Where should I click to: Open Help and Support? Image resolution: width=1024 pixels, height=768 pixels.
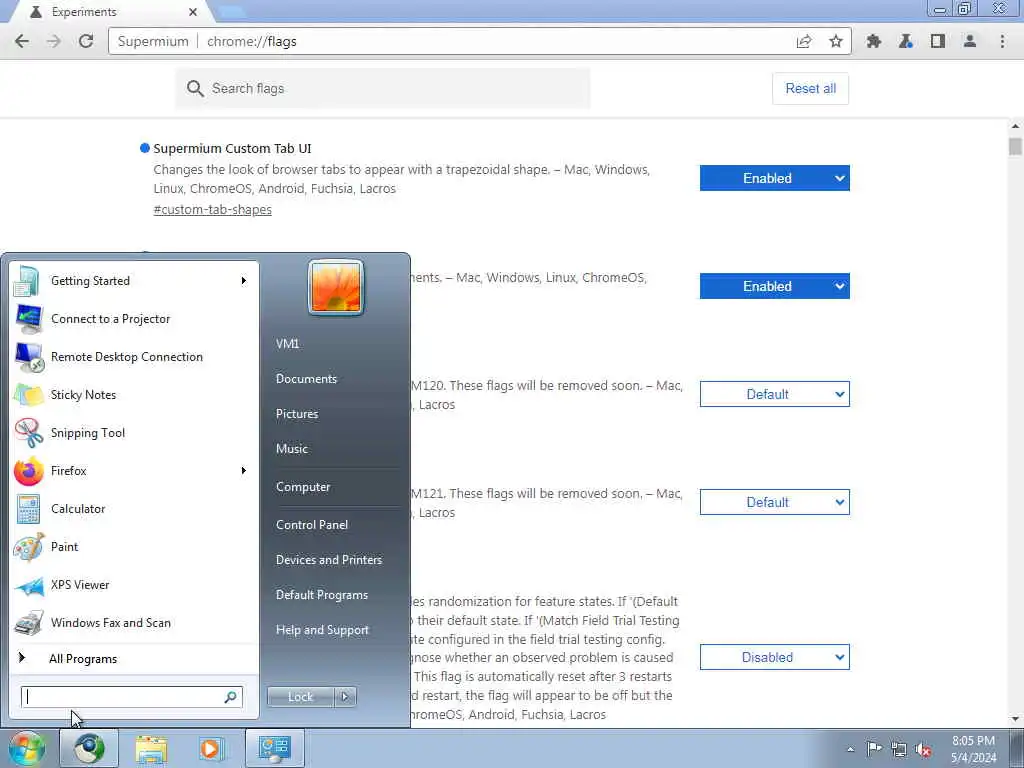pyautogui.click(x=322, y=630)
